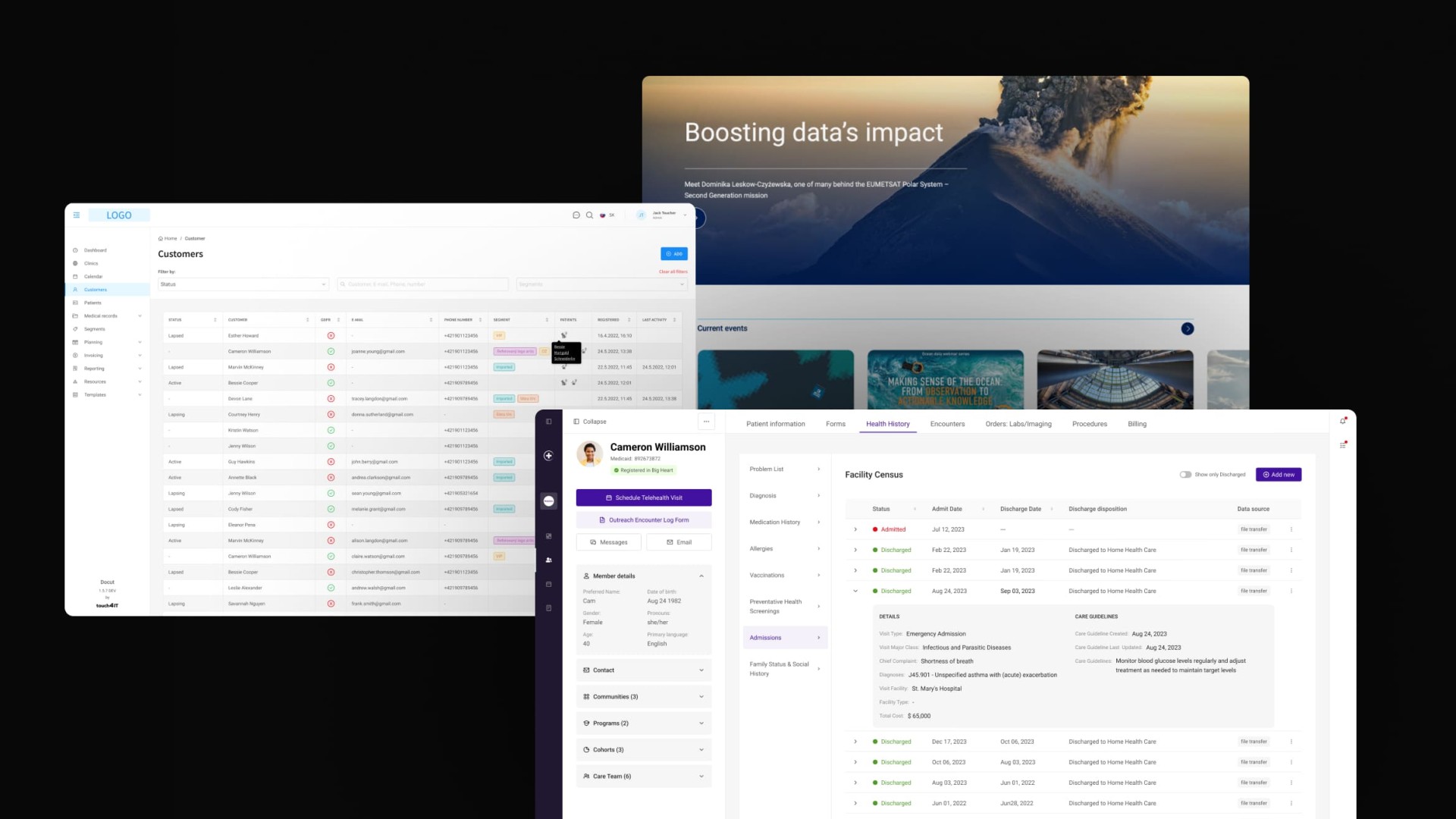The height and width of the screenshot is (819, 1456).
Task: Click the Schedule Telehealth Visit button
Action: [x=644, y=497]
